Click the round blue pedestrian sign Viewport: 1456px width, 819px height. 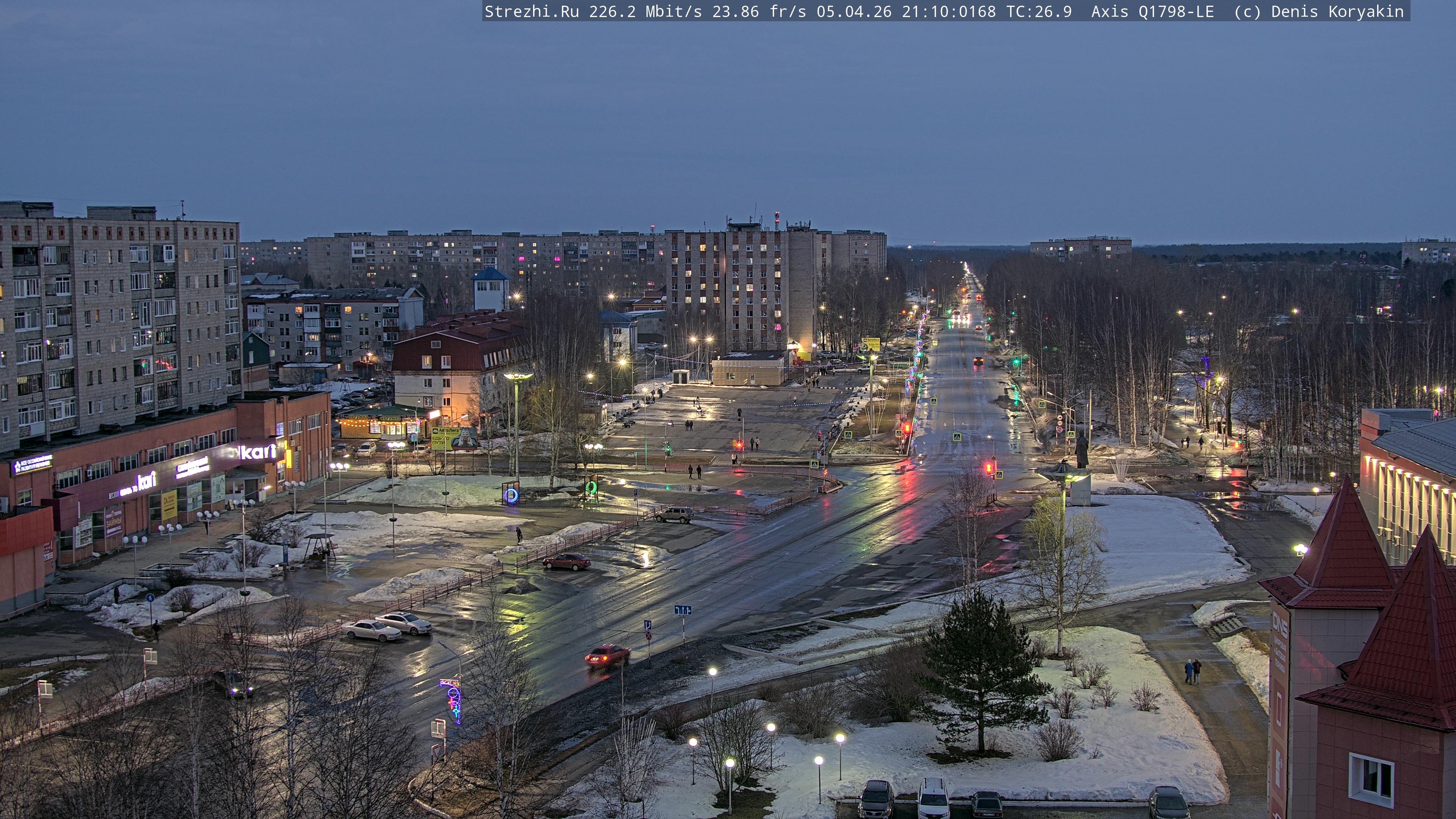pos(150,598)
